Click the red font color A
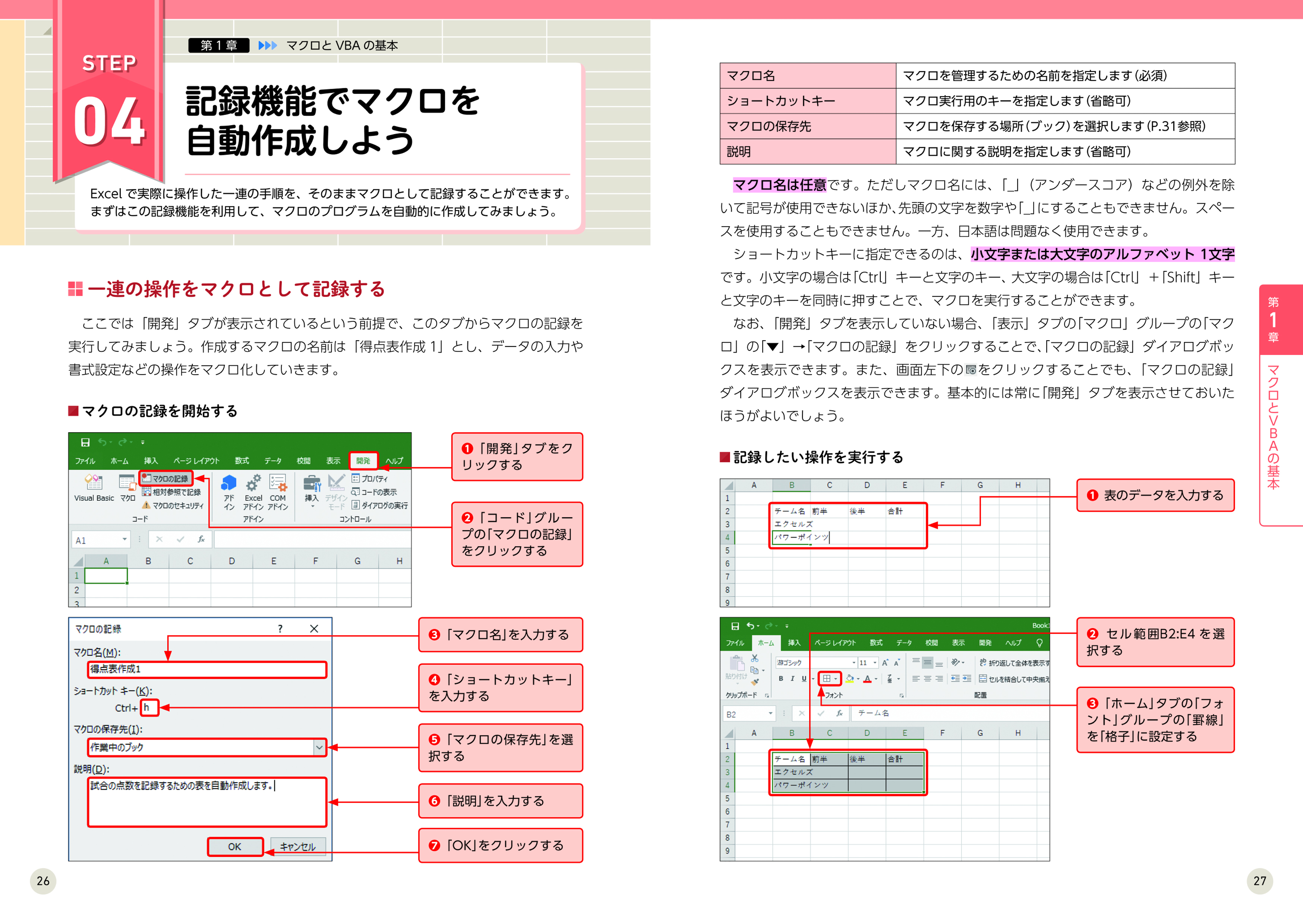Screen dimensions: 1303x924 pos(867,679)
